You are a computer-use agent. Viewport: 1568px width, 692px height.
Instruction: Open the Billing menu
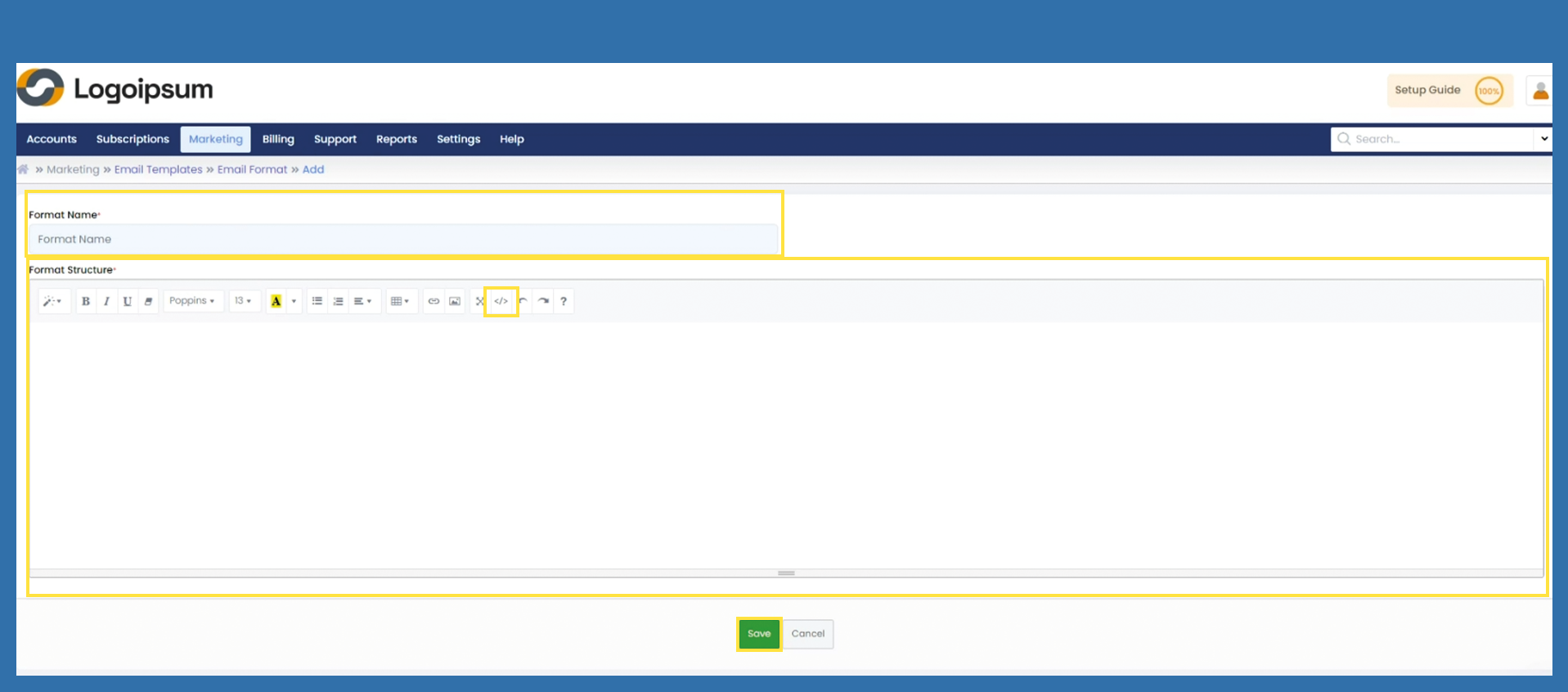(278, 139)
